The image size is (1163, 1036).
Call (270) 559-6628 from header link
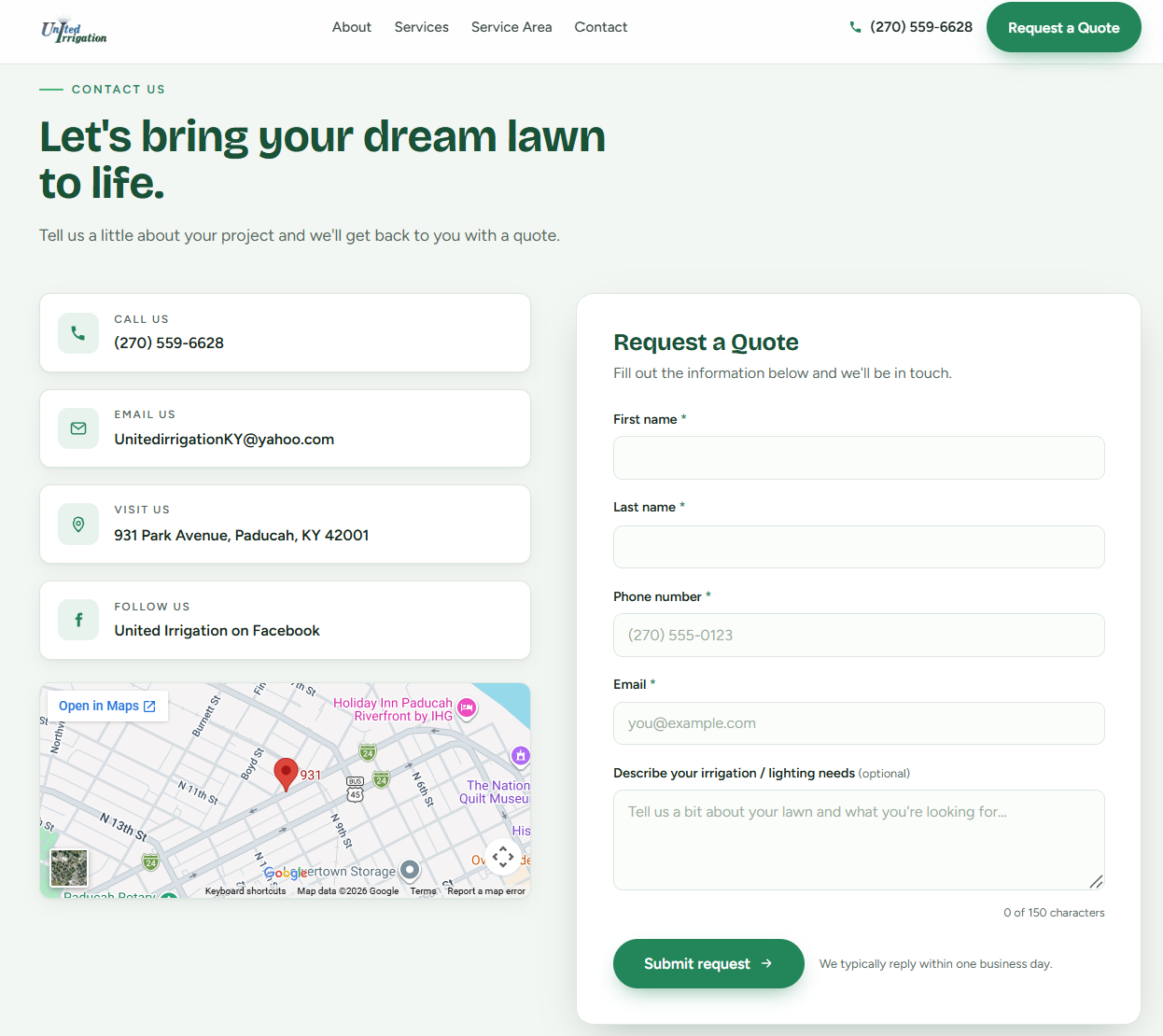[921, 27]
